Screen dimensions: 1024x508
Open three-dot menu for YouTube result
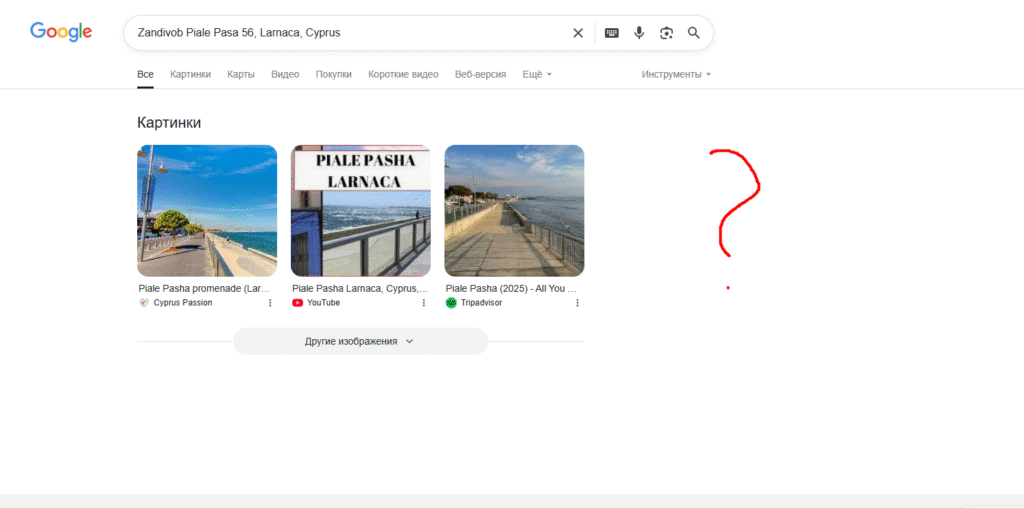tap(424, 303)
